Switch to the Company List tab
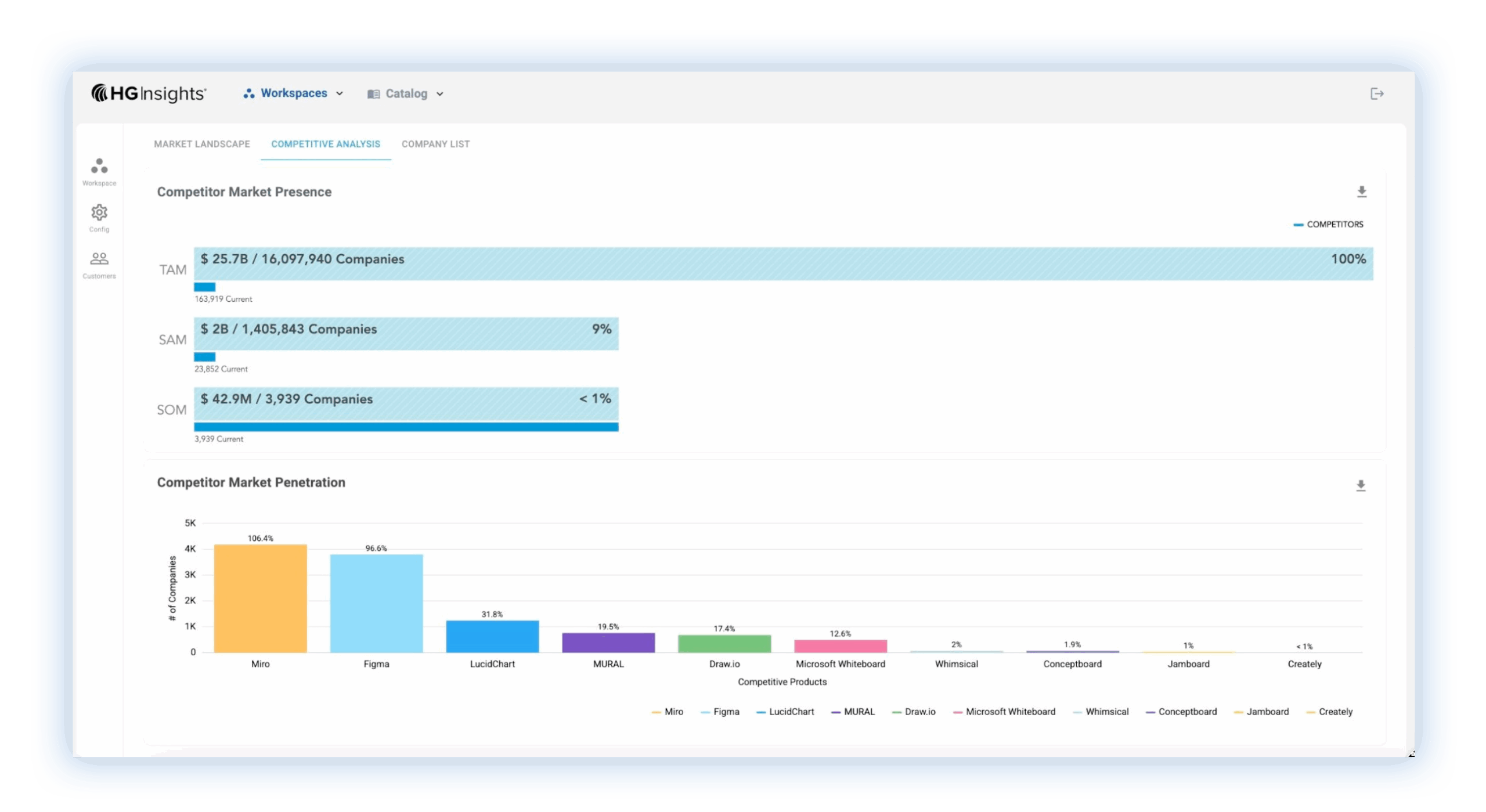Image resolution: width=1486 pixels, height=812 pixels. pyautogui.click(x=435, y=144)
